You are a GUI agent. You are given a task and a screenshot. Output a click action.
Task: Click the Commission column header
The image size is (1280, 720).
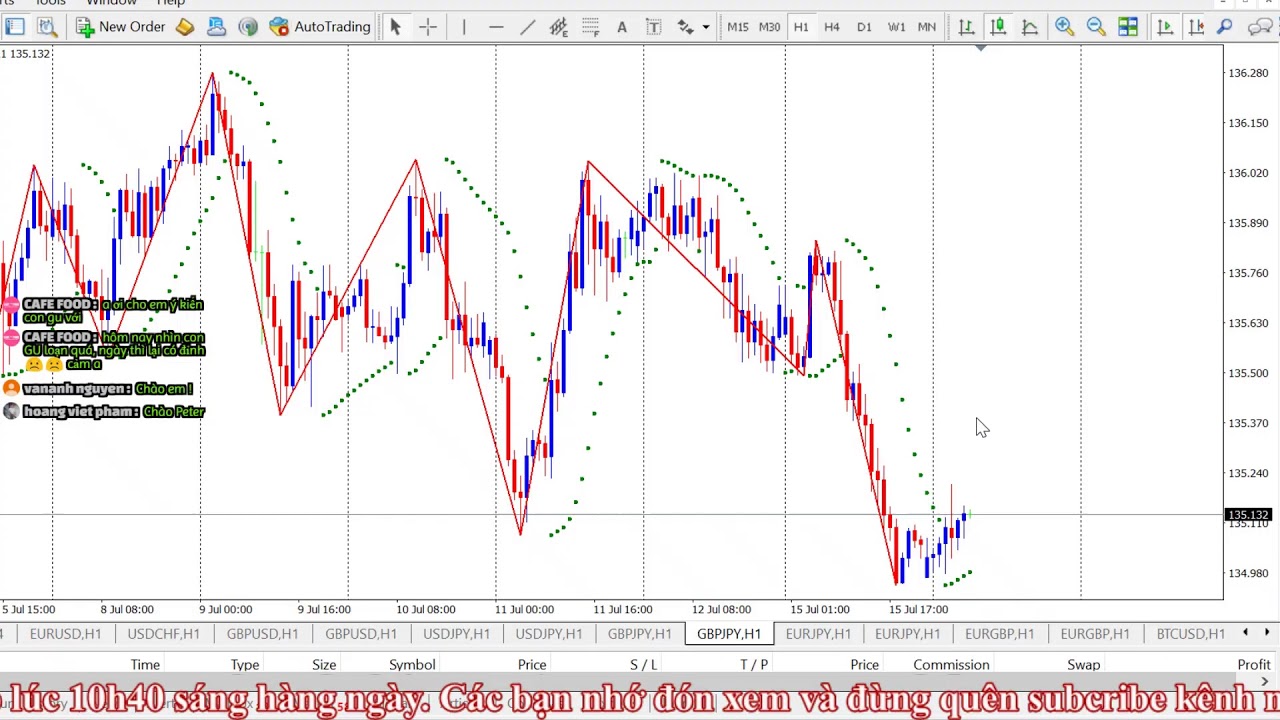(951, 664)
